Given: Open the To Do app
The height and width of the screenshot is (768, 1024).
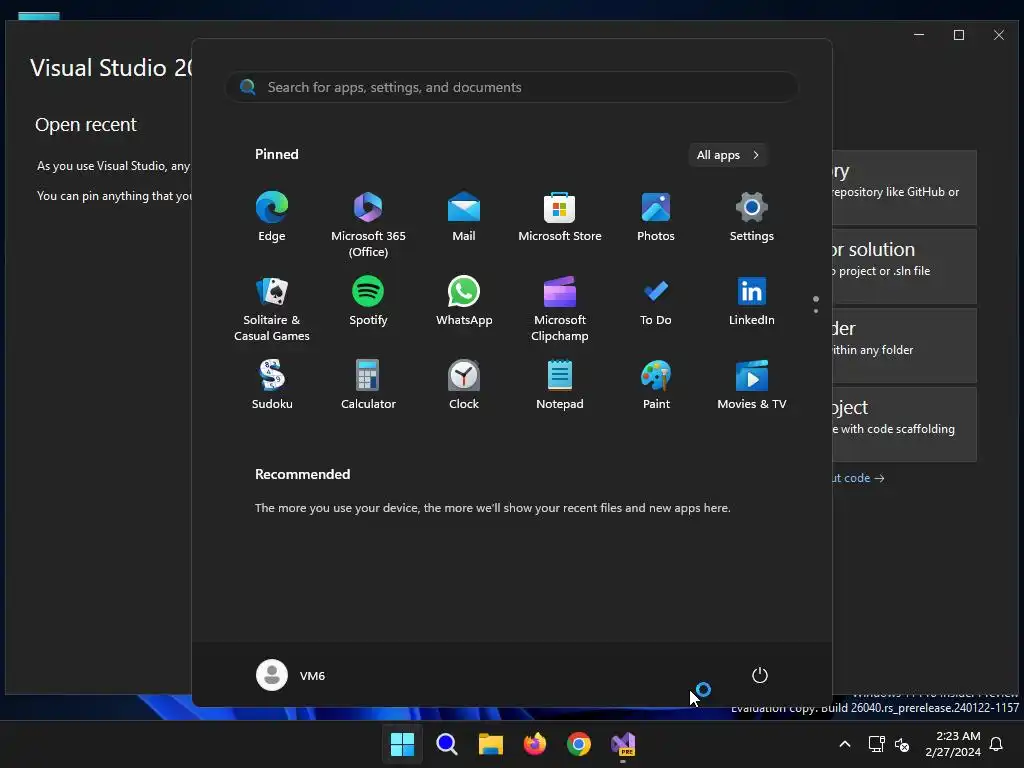Looking at the screenshot, I should pos(656,302).
